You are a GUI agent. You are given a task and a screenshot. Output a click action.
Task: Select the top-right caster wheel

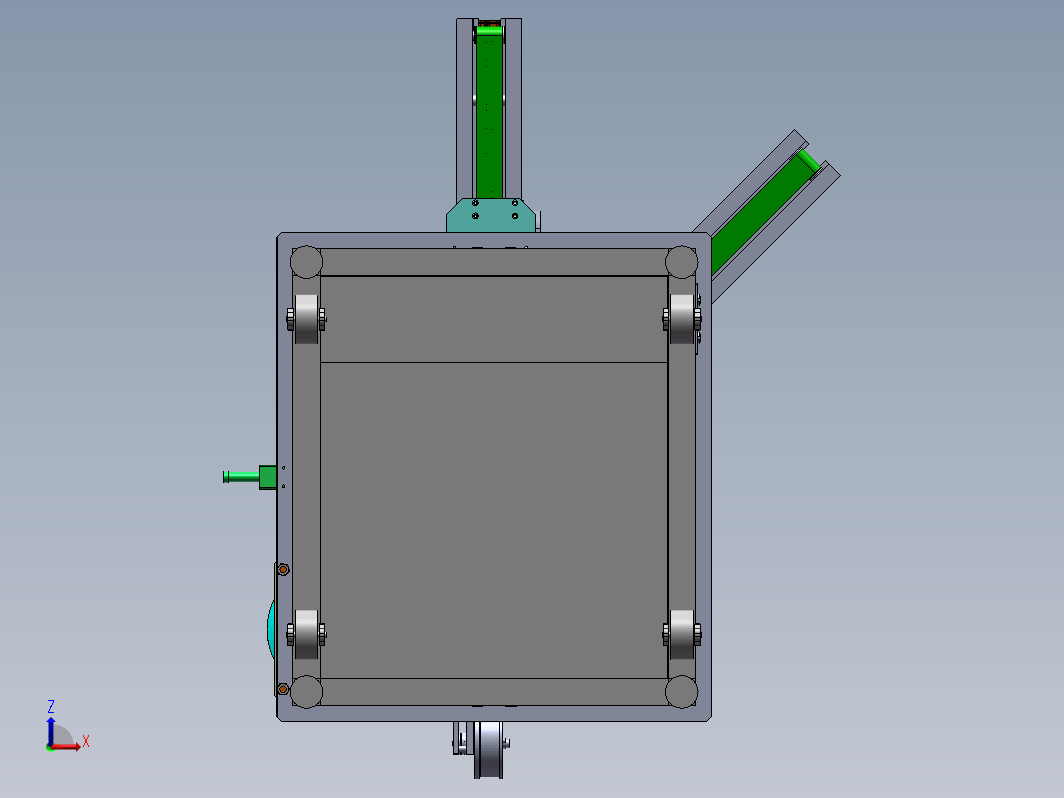coord(682,318)
